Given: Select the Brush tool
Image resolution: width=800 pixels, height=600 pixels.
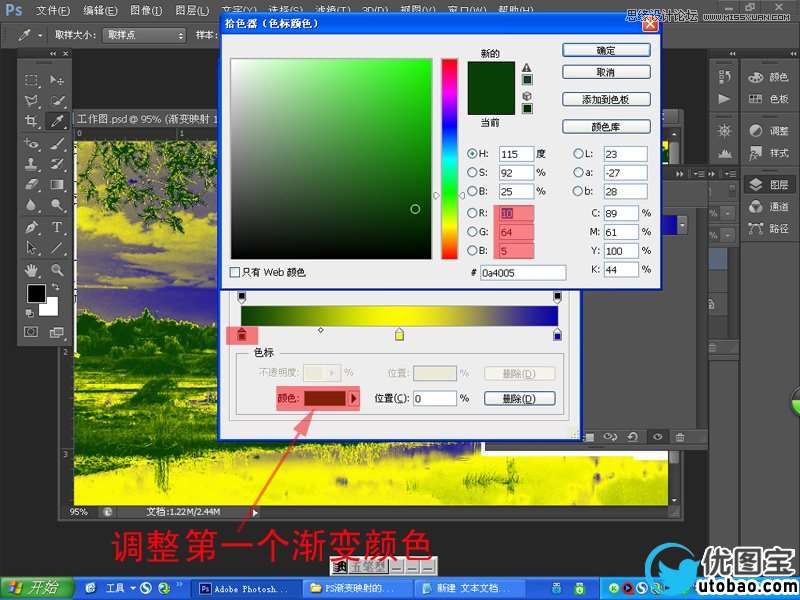Looking at the screenshot, I should (57, 144).
